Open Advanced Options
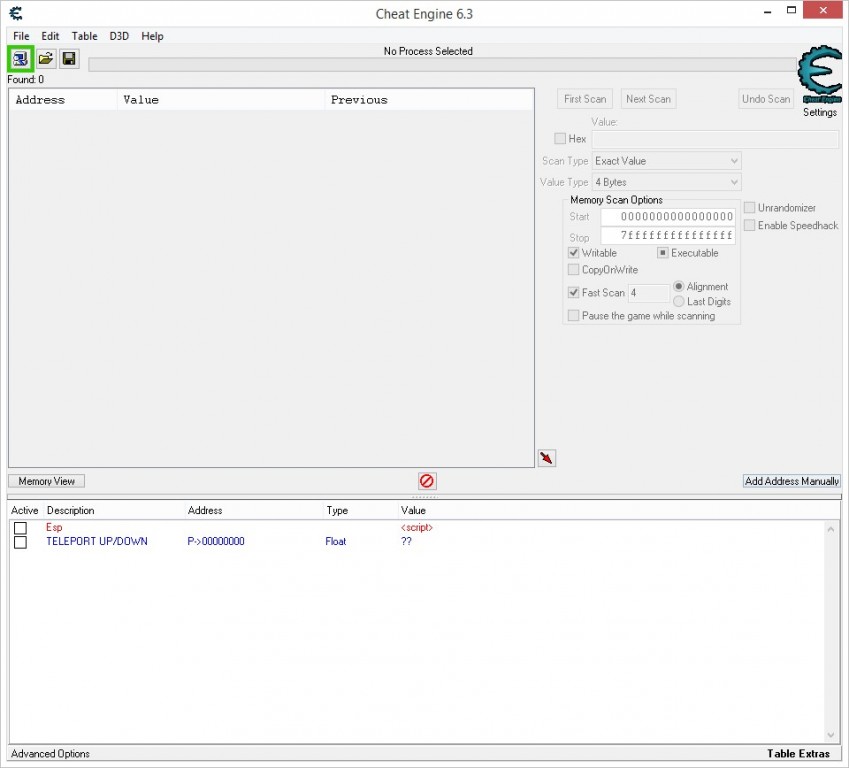 tap(50, 753)
